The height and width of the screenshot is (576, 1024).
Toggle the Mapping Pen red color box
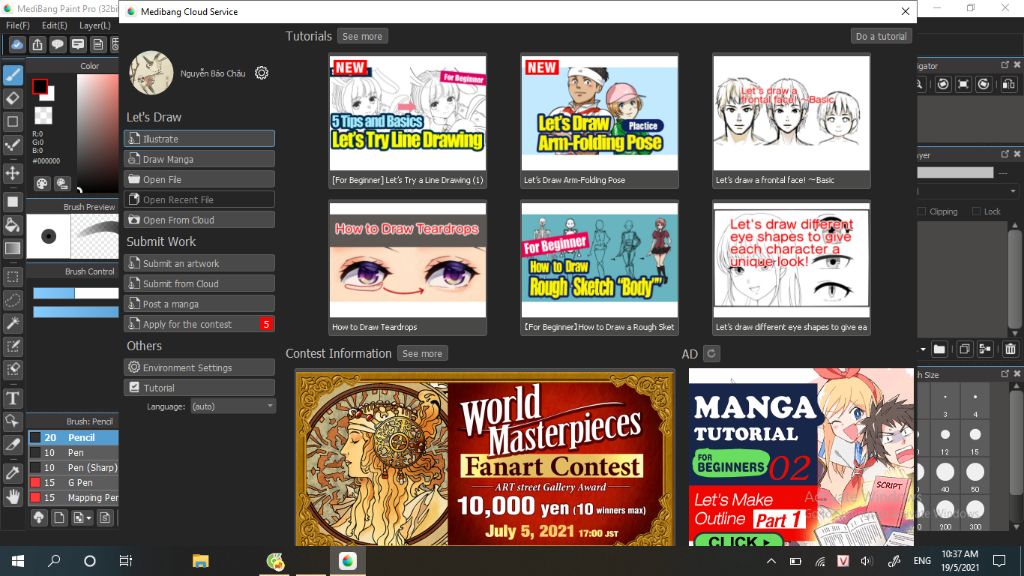click(x=35, y=498)
